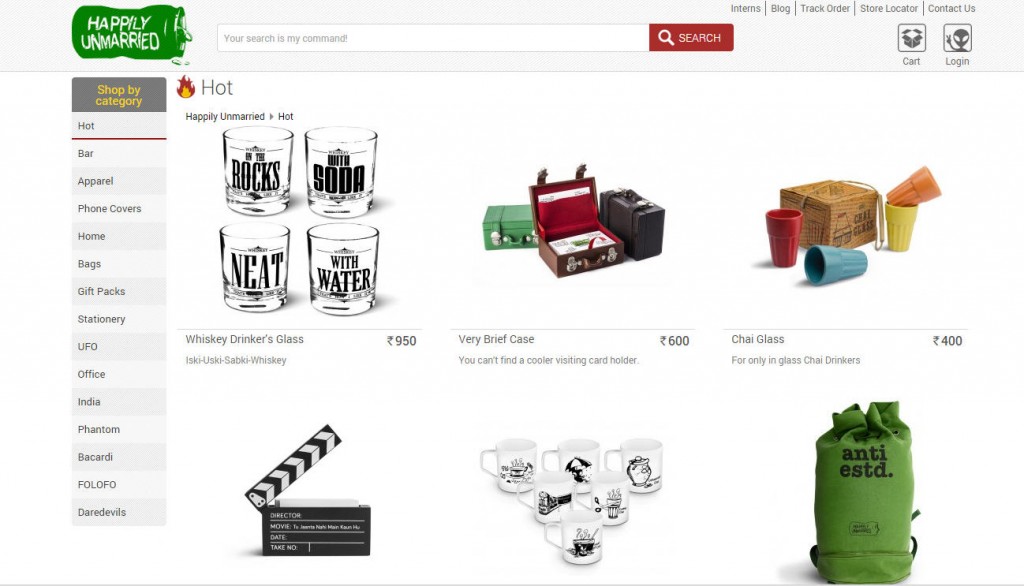Image resolution: width=1024 pixels, height=586 pixels.
Task: Click the ₹950 price
Action: pyautogui.click(x=401, y=341)
